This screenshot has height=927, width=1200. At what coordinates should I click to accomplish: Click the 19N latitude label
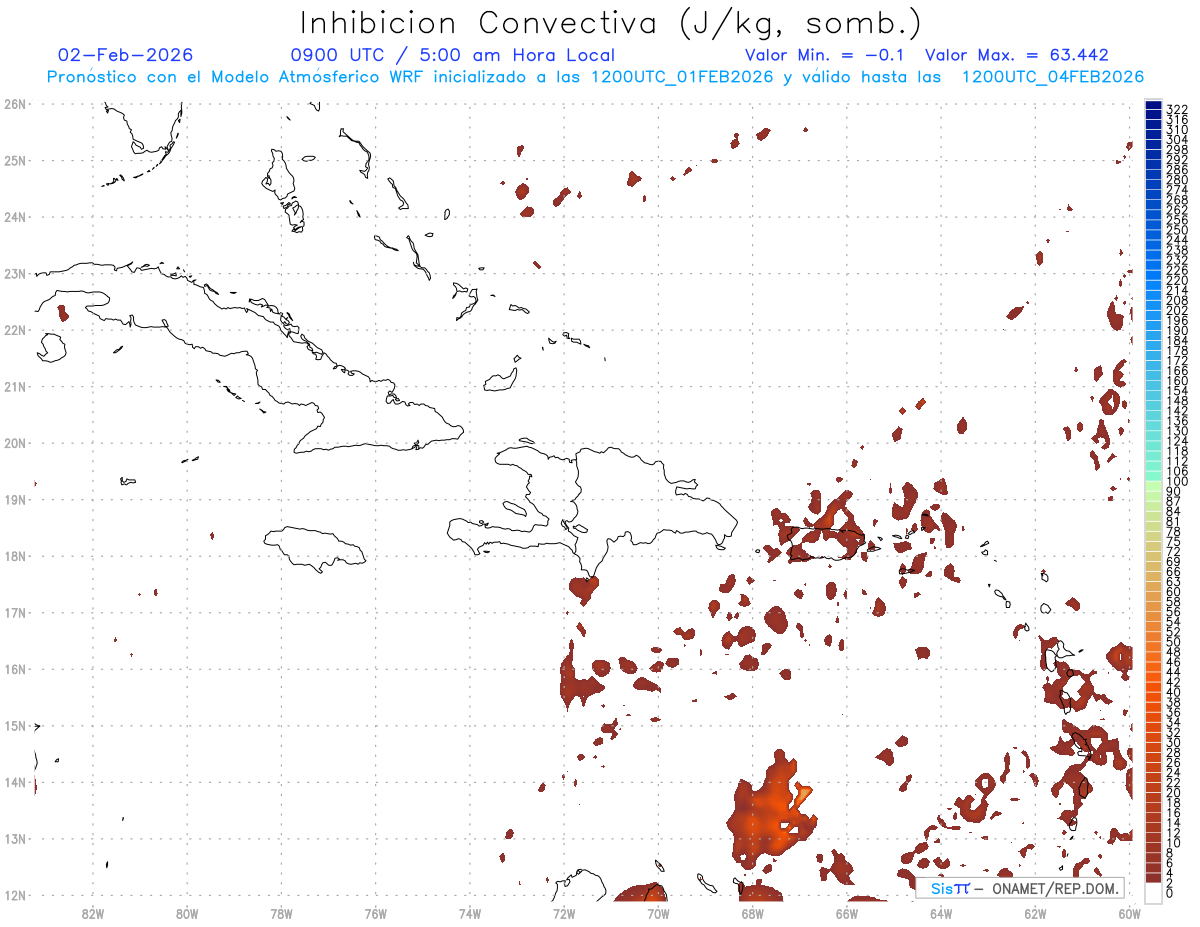click(x=14, y=499)
